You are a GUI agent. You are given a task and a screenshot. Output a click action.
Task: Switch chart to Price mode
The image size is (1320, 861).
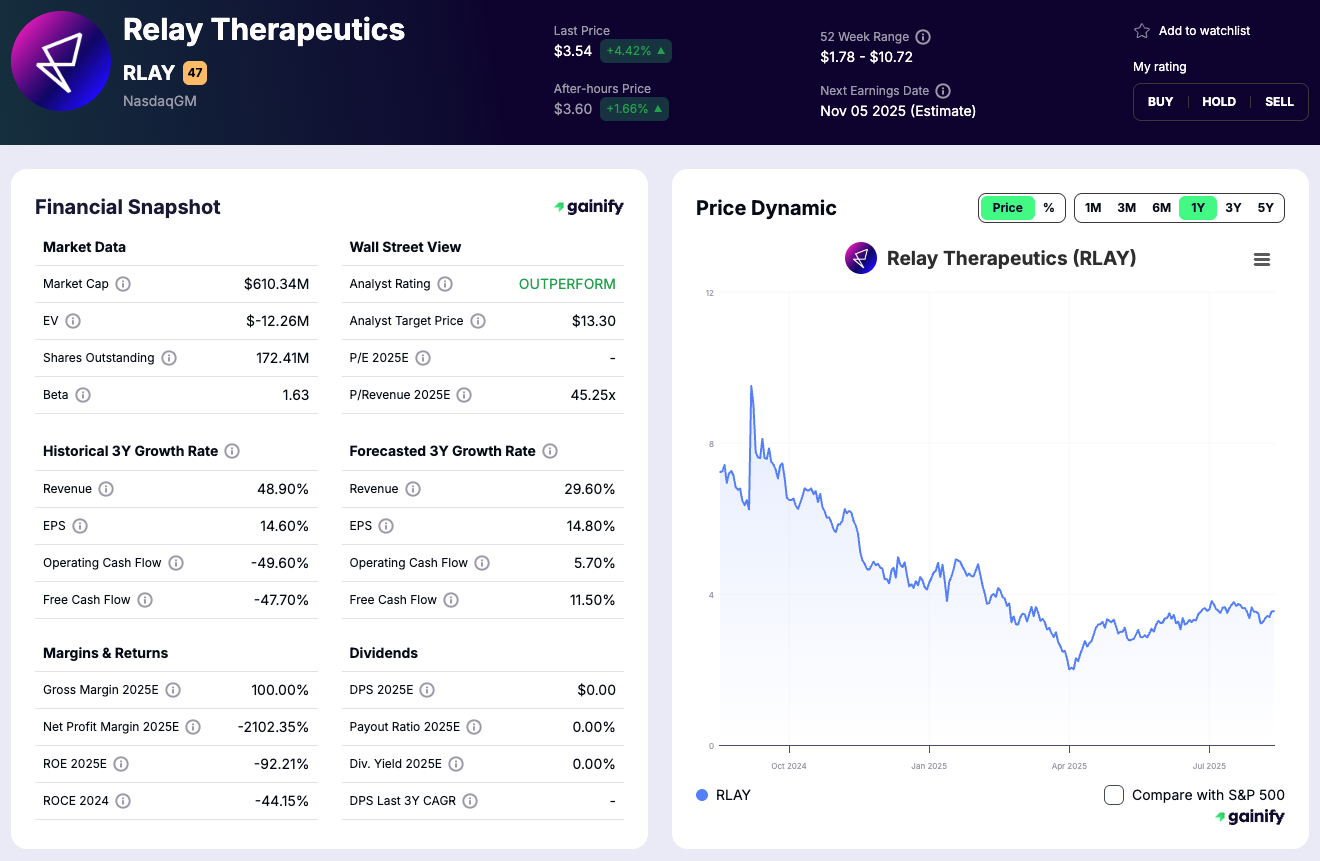pos(1007,208)
